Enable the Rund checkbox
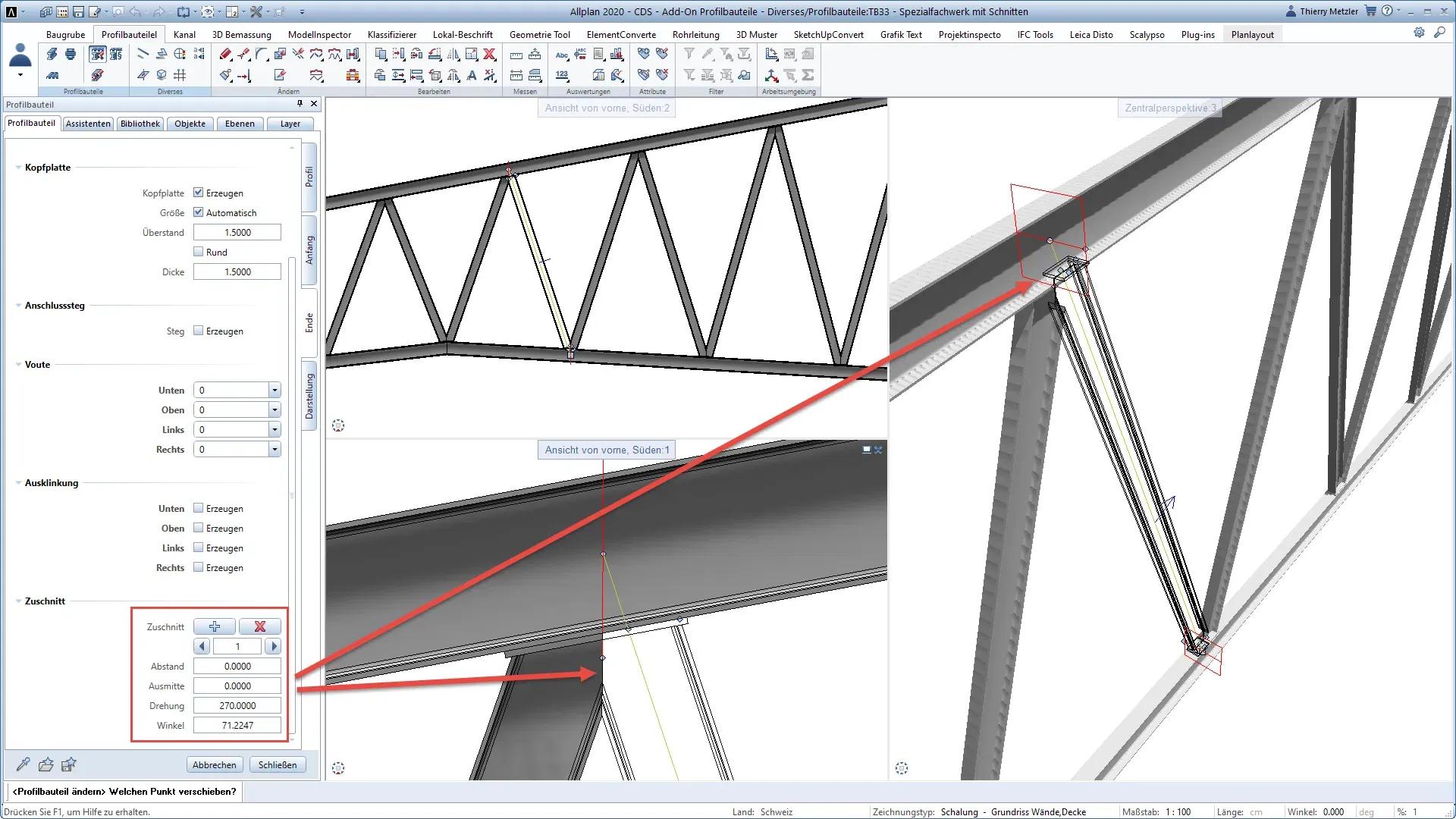The image size is (1456, 819). click(199, 252)
